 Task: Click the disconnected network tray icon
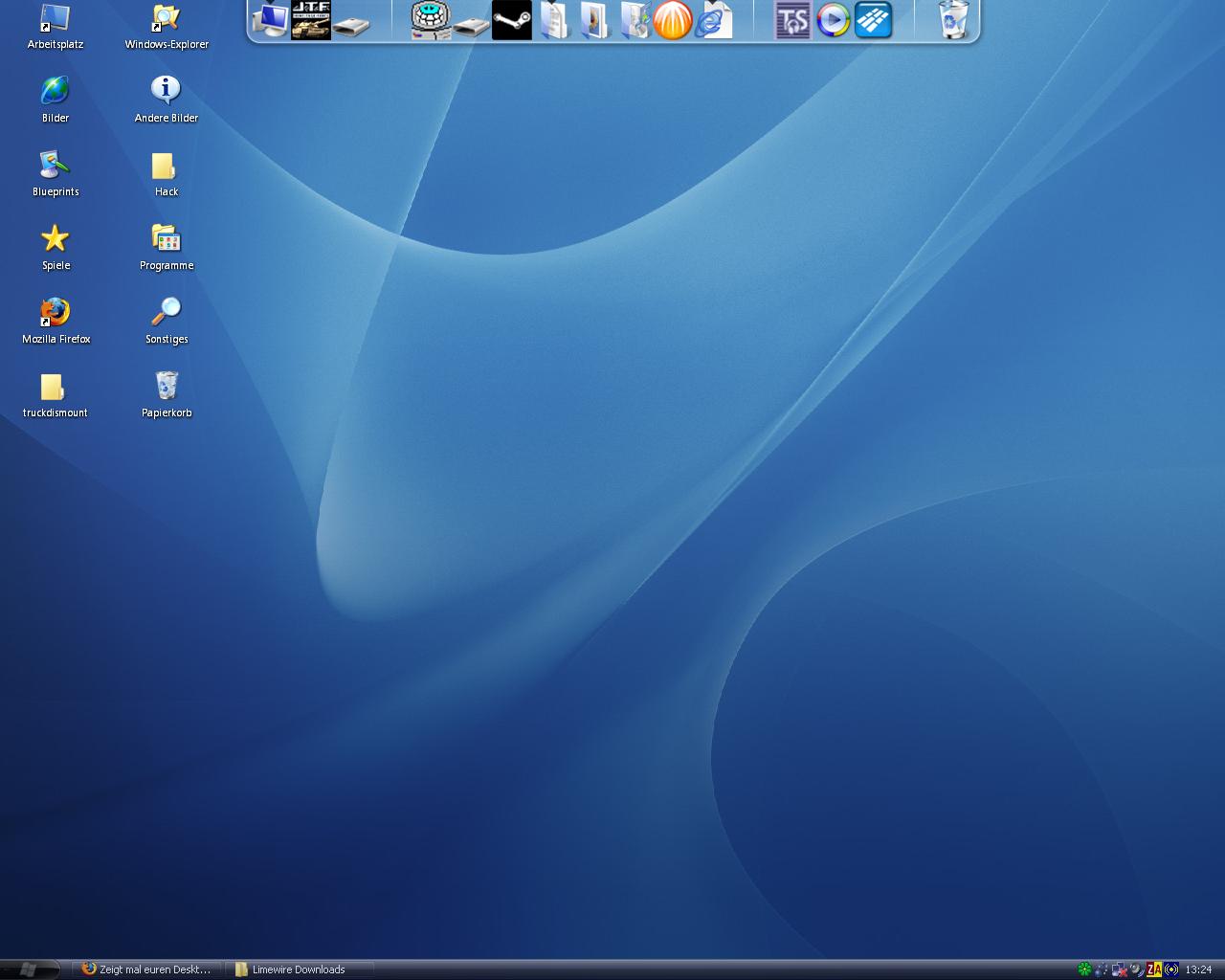point(1119,969)
